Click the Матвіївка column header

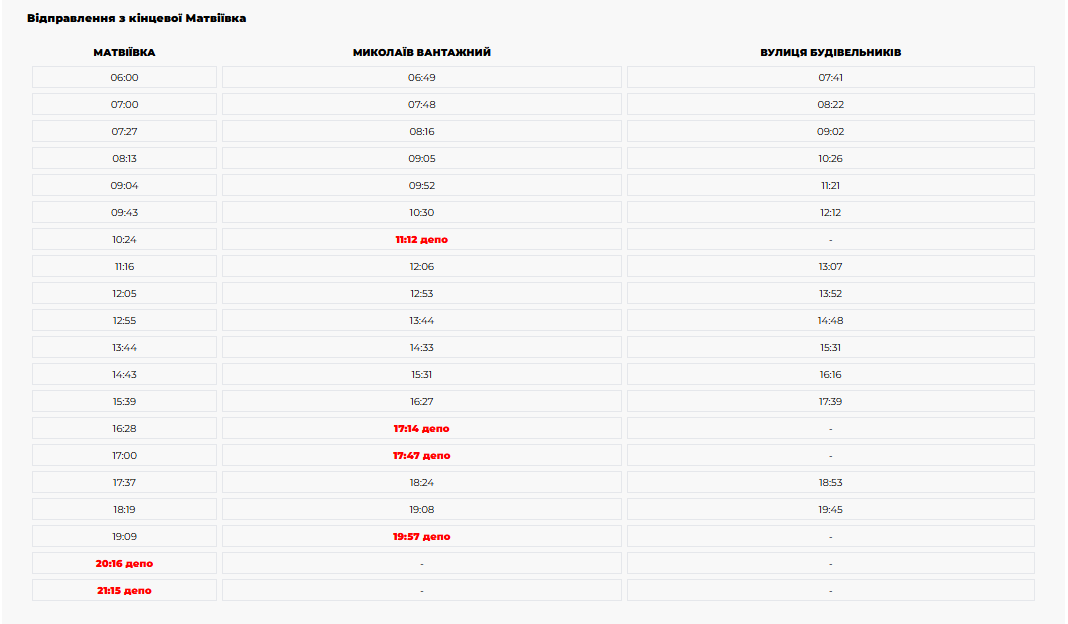tap(124, 52)
